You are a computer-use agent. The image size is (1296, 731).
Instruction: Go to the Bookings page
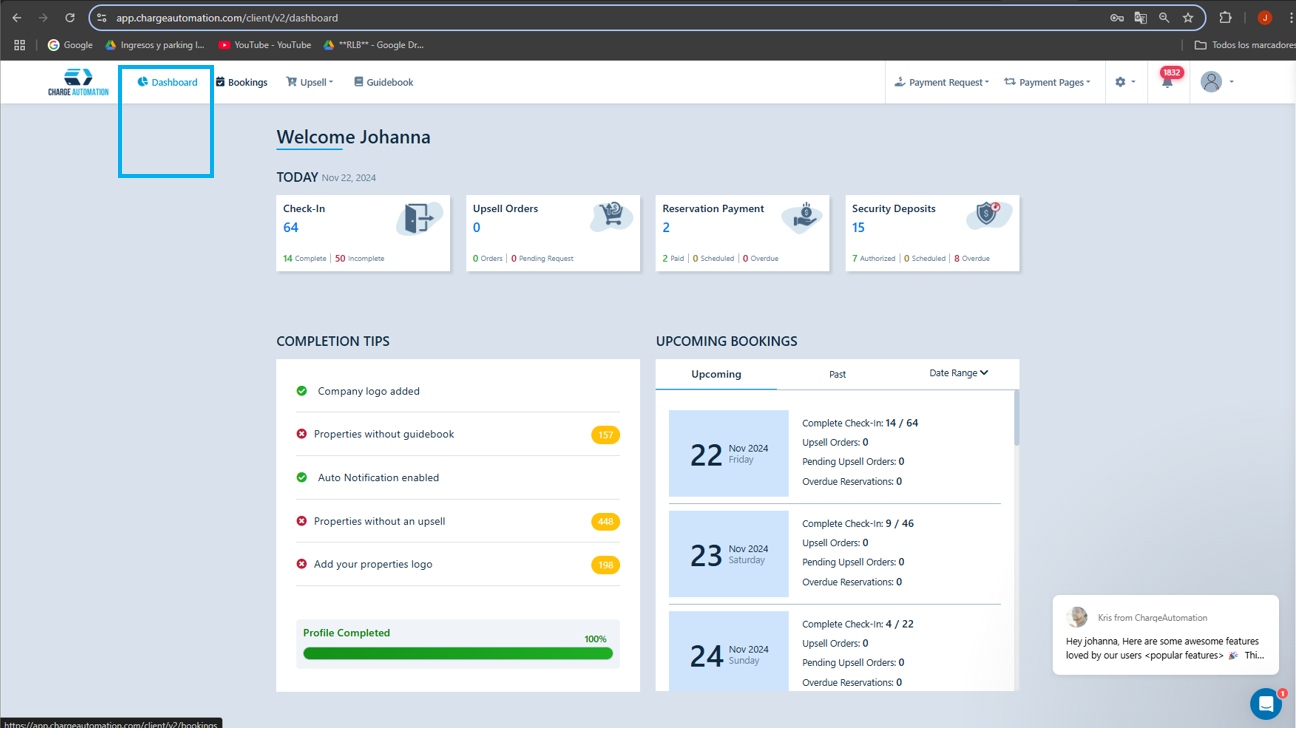click(241, 82)
